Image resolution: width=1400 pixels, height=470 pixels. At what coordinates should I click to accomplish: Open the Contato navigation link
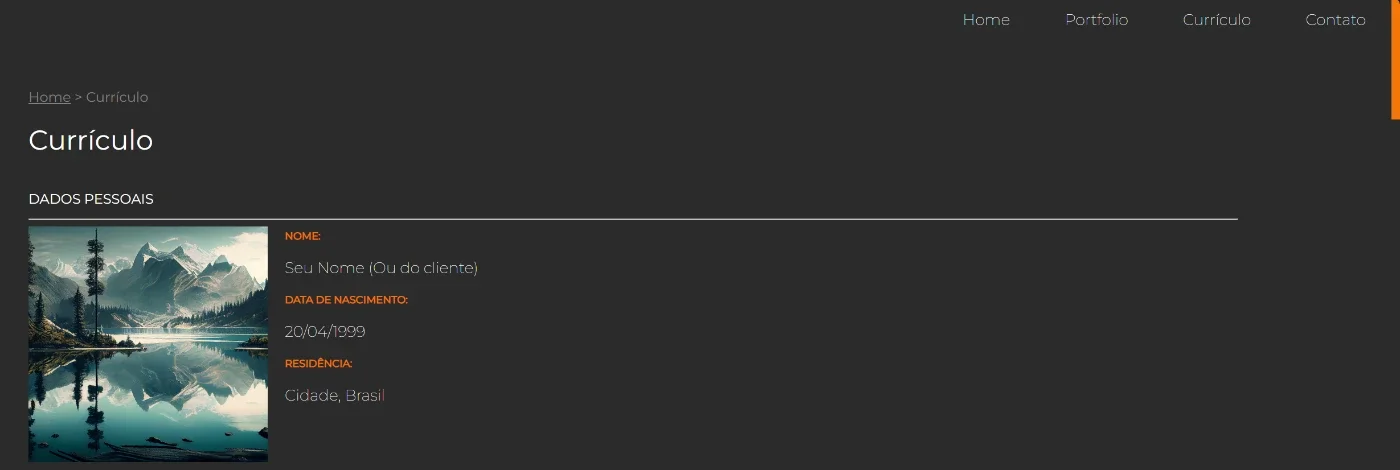pos(1335,20)
